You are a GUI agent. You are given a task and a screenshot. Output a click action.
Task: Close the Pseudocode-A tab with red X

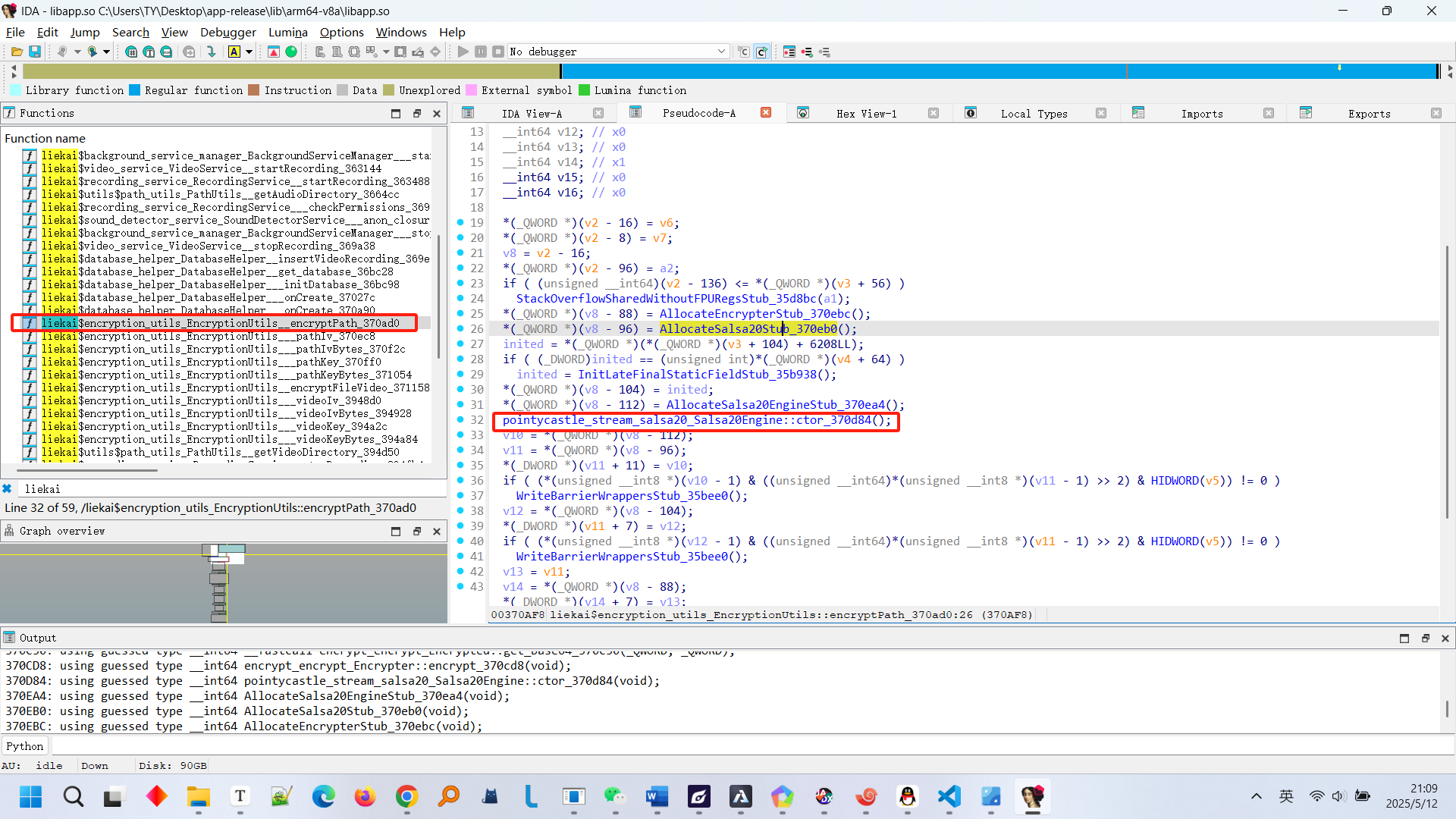pyautogui.click(x=766, y=112)
